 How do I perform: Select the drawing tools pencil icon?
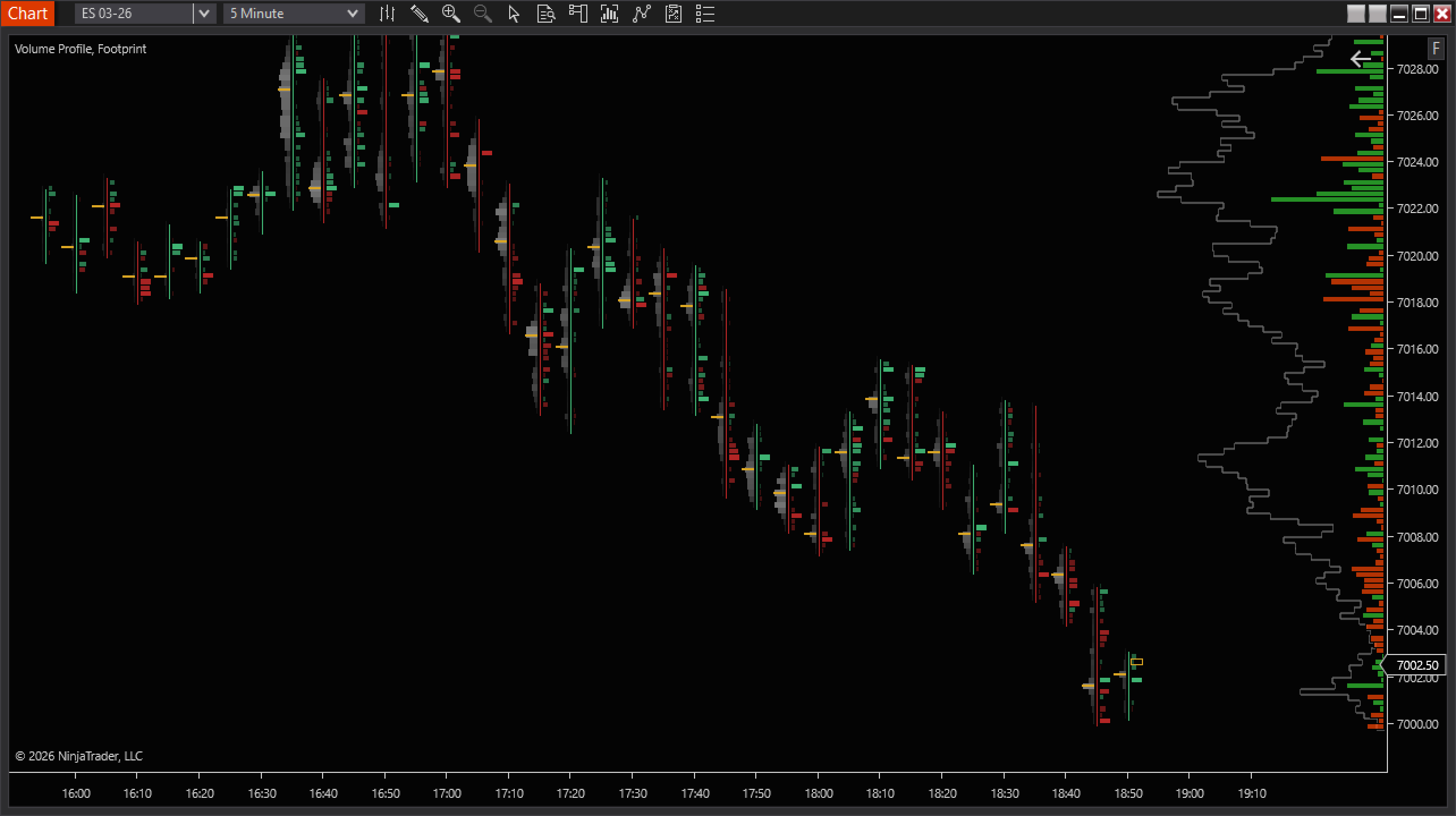(x=419, y=14)
